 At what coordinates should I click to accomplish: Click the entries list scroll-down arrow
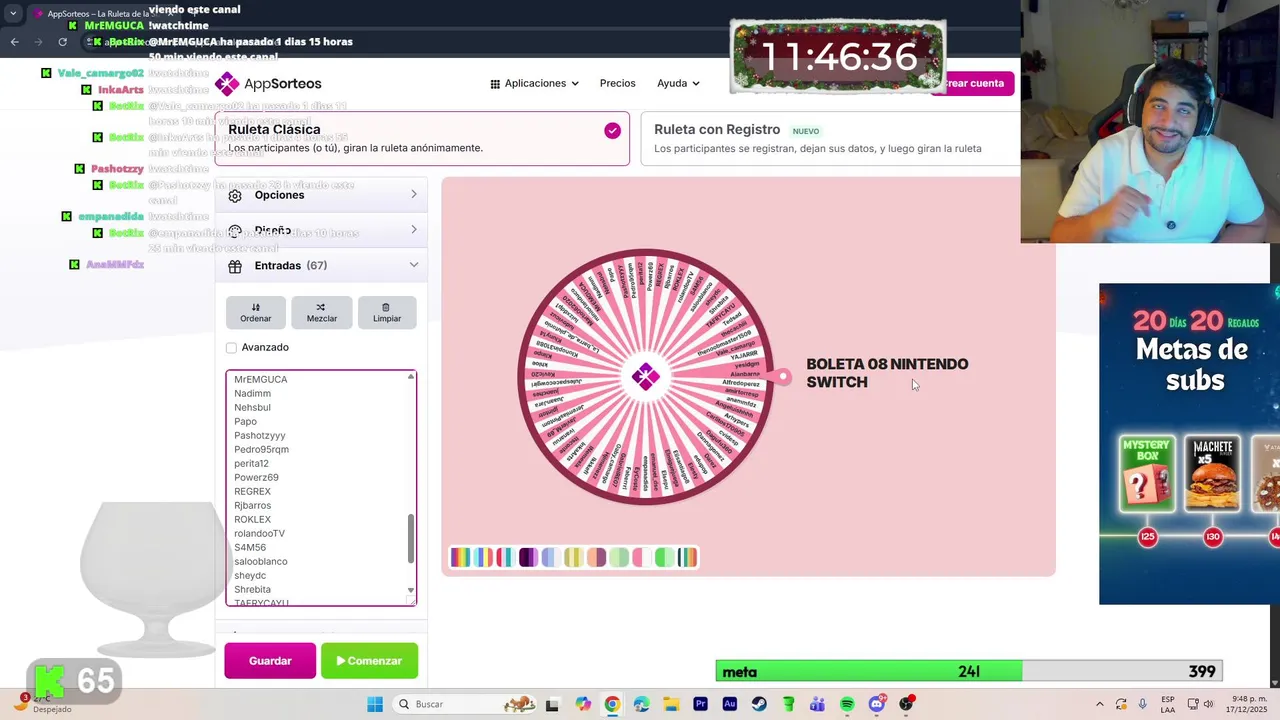(x=410, y=590)
